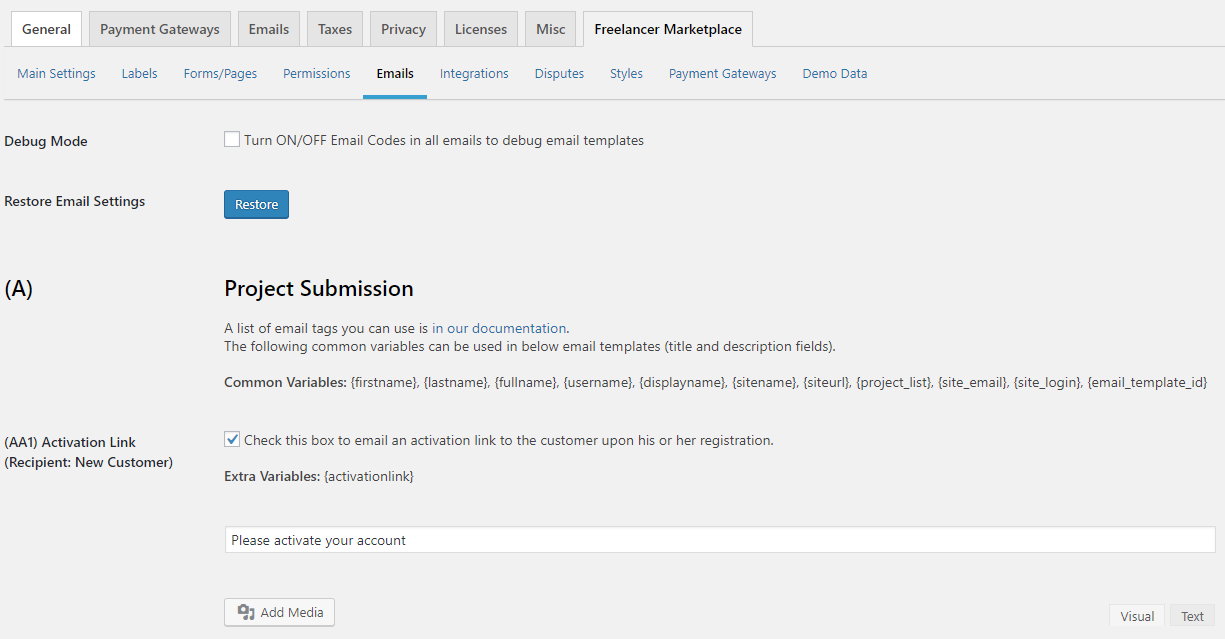The image size is (1225, 639).
Task: Go to the Disputes sub-tab
Action: coord(559,73)
